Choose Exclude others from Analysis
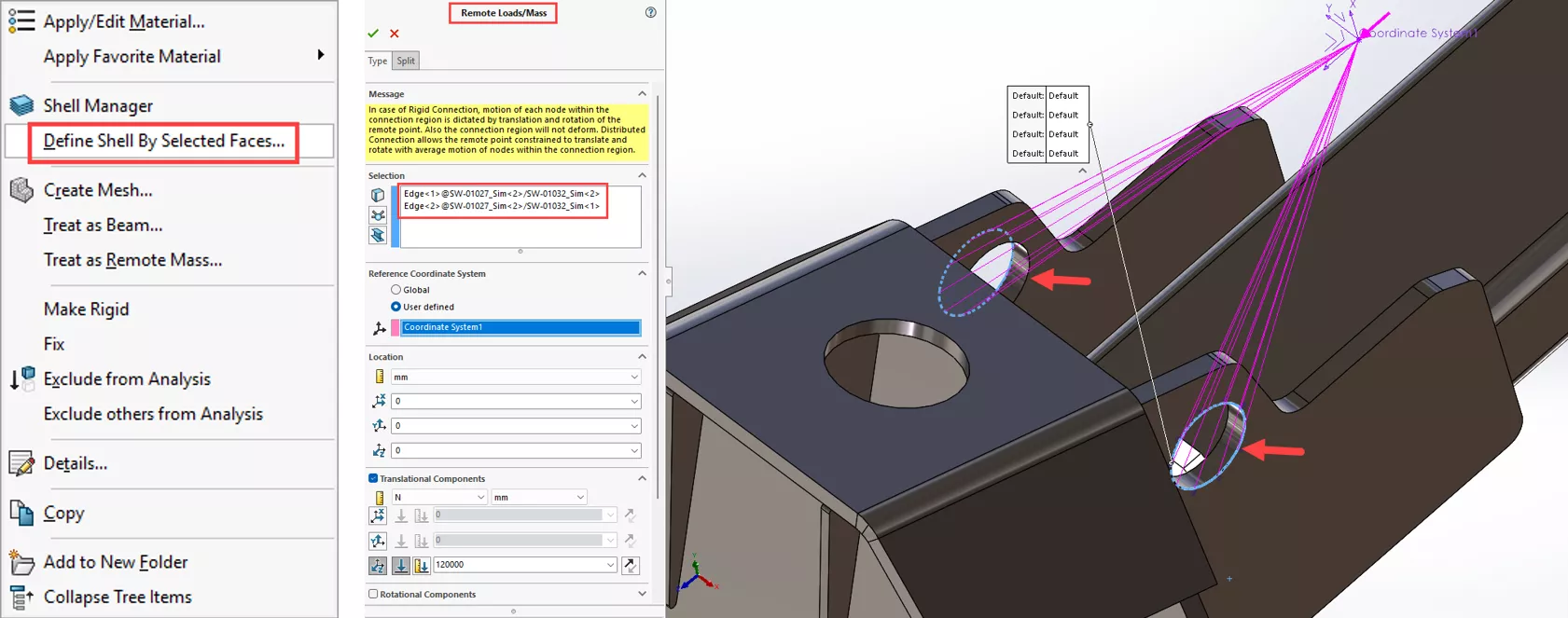The width and height of the screenshot is (1568, 618). pyautogui.click(x=153, y=414)
